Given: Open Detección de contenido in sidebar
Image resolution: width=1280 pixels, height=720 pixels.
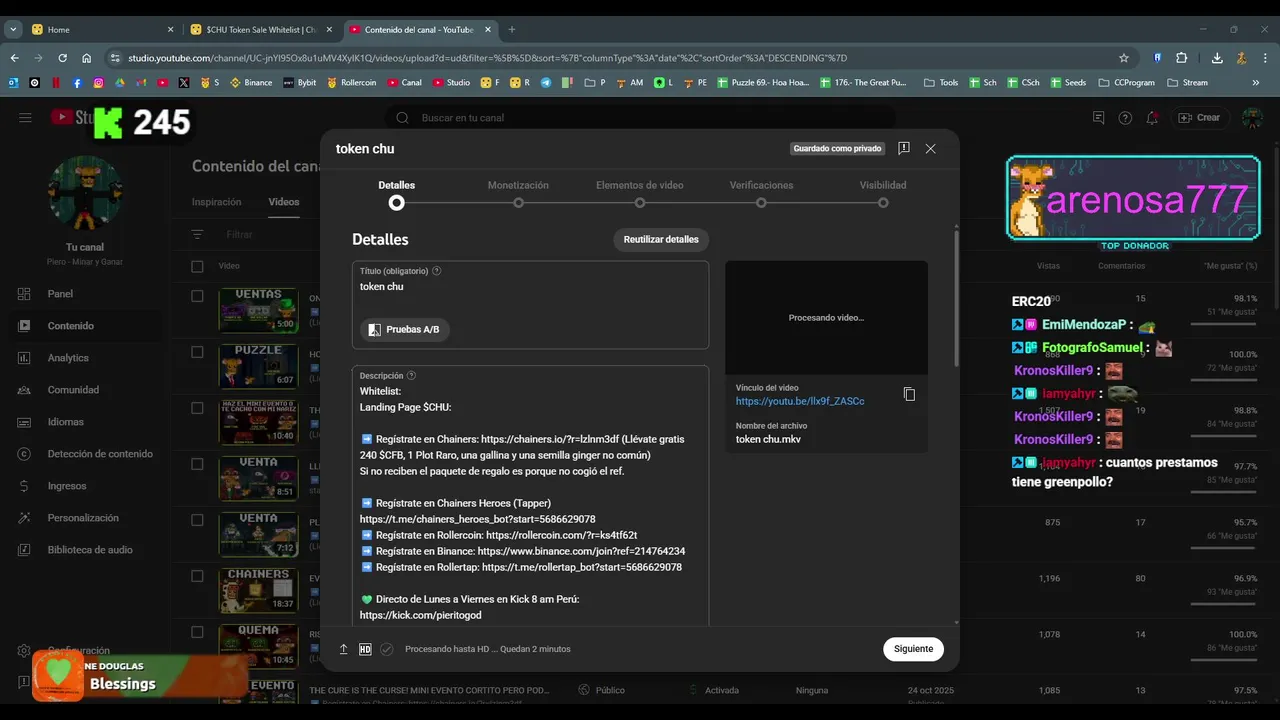Looking at the screenshot, I should pyautogui.click(x=88, y=454).
